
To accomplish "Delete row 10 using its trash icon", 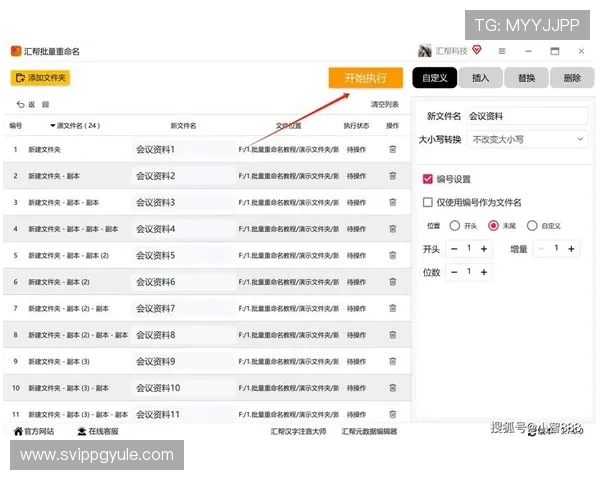I will 393,388.
